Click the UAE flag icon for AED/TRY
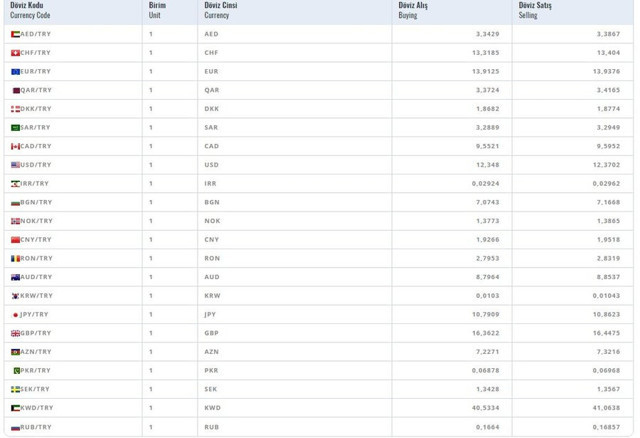The image size is (640, 438). pyautogui.click(x=15, y=34)
